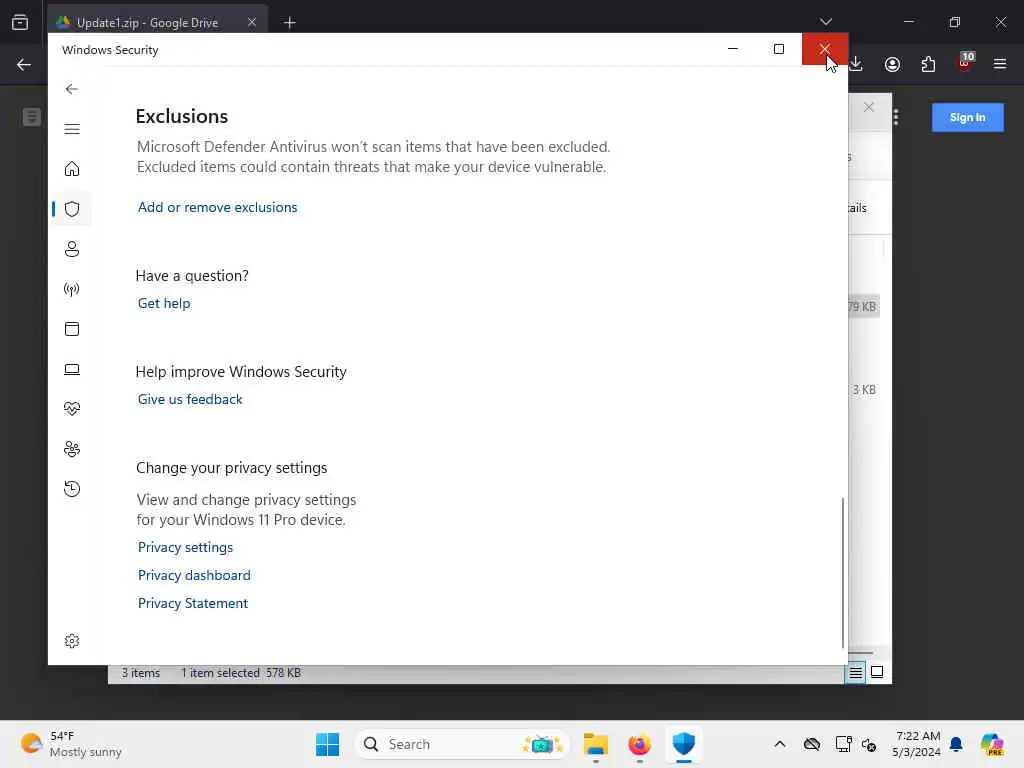Open Device security laptop icon
Screen dimensions: 1024x768
(x=72, y=370)
